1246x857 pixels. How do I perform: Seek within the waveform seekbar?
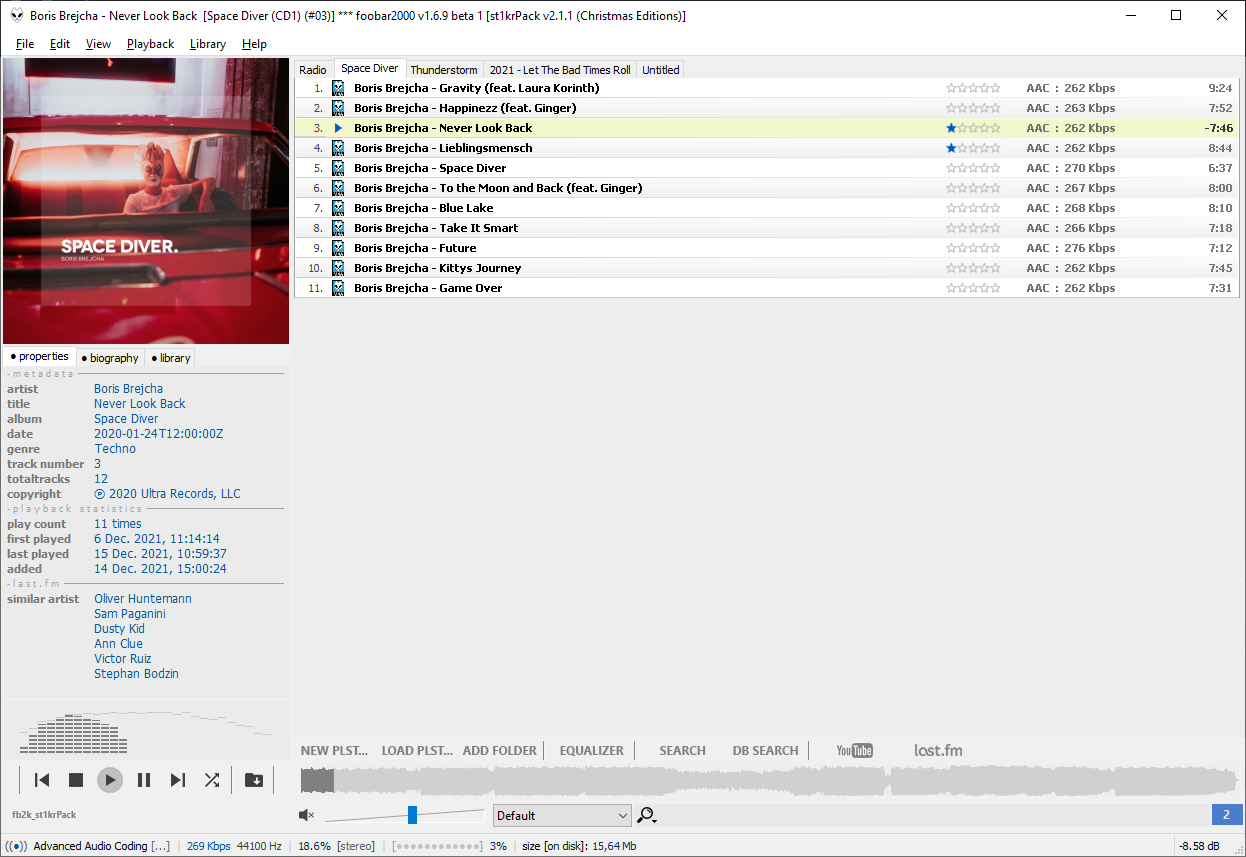768,781
